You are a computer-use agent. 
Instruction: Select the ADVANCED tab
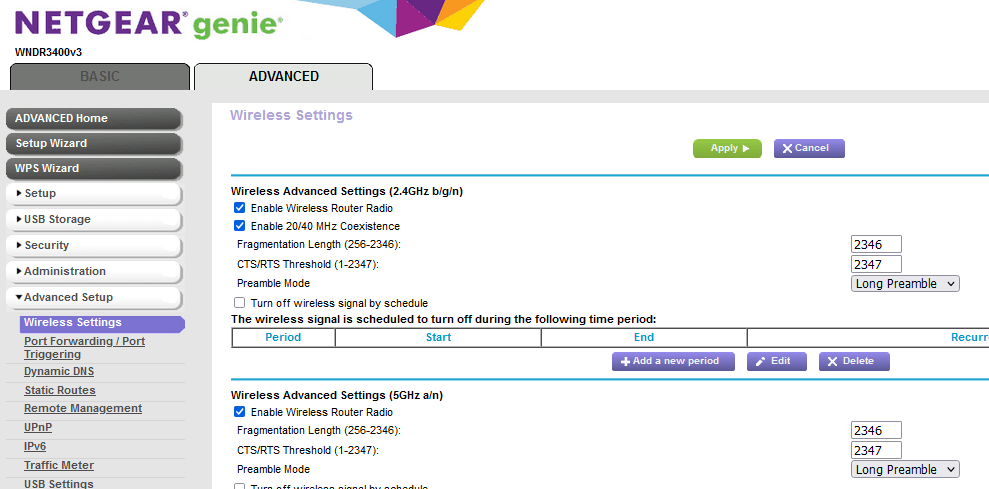click(x=283, y=77)
